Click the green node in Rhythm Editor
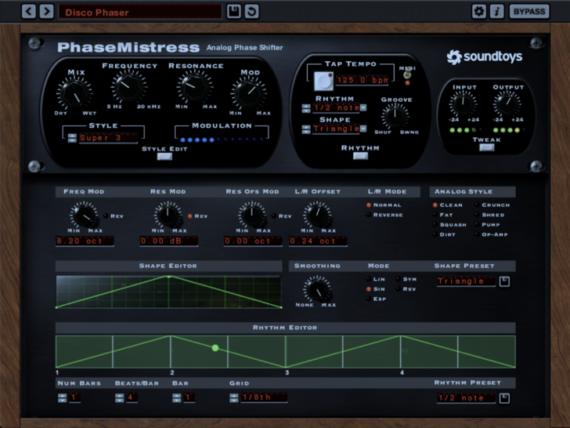This screenshot has height=428, width=570. click(x=215, y=348)
